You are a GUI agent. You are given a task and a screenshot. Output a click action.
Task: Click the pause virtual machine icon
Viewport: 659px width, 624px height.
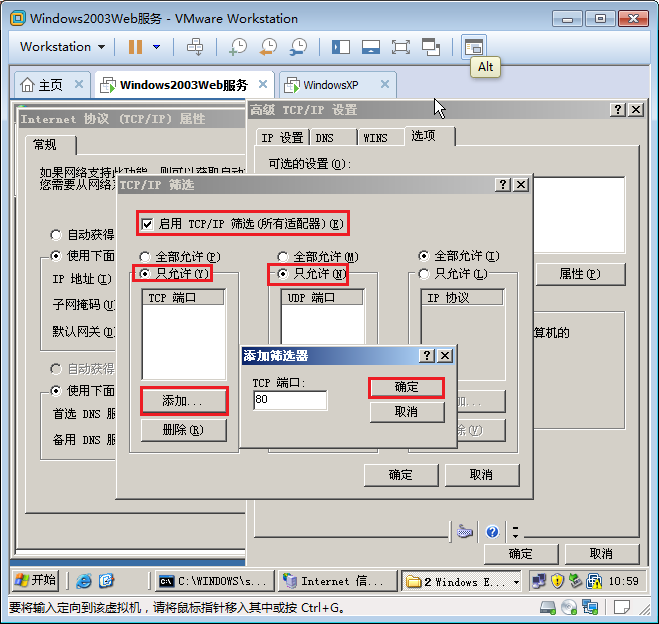[135, 47]
